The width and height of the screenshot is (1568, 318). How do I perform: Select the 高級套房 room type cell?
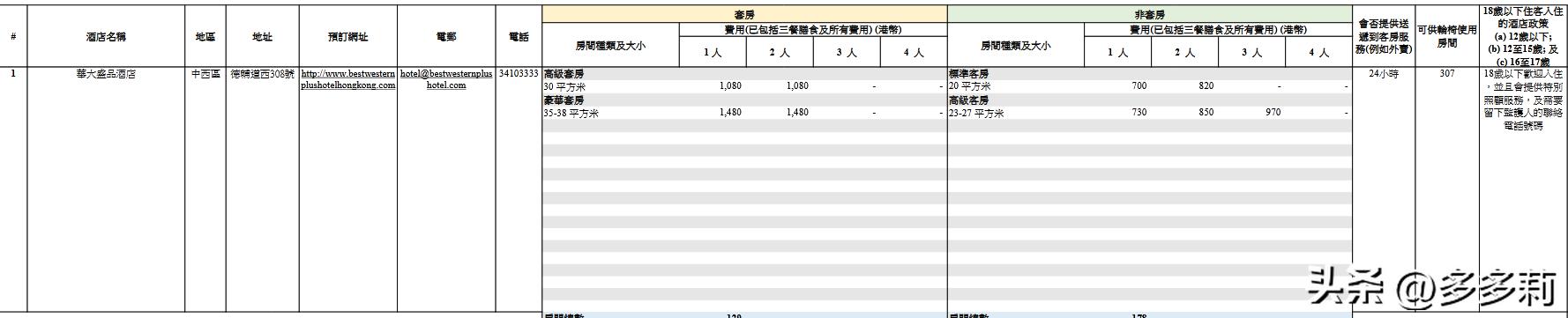click(x=564, y=74)
